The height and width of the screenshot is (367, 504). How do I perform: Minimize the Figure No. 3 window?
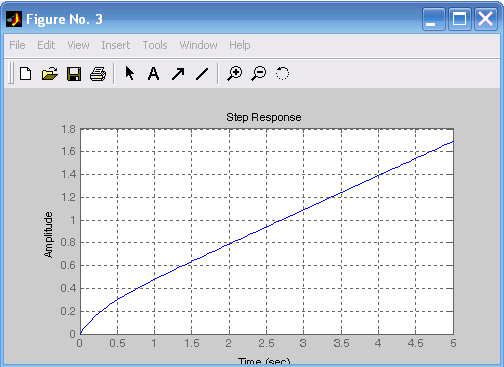coord(433,19)
